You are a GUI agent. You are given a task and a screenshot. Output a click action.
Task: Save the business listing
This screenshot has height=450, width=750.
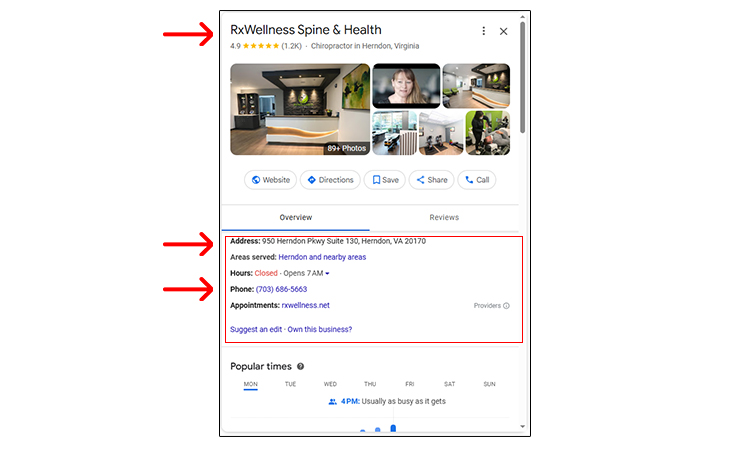click(x=385, y=180)
